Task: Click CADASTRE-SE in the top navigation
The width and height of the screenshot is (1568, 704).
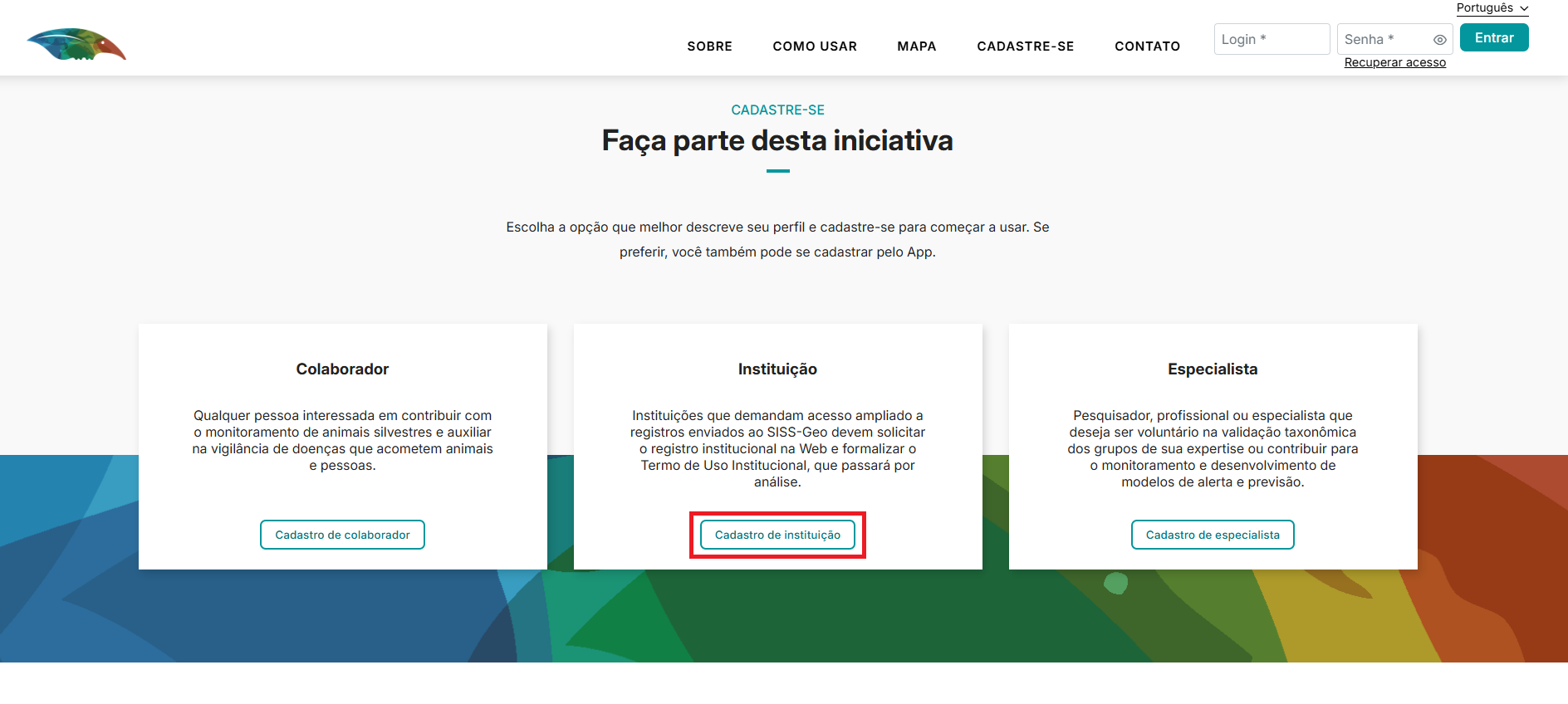Action: (1025, 46)
